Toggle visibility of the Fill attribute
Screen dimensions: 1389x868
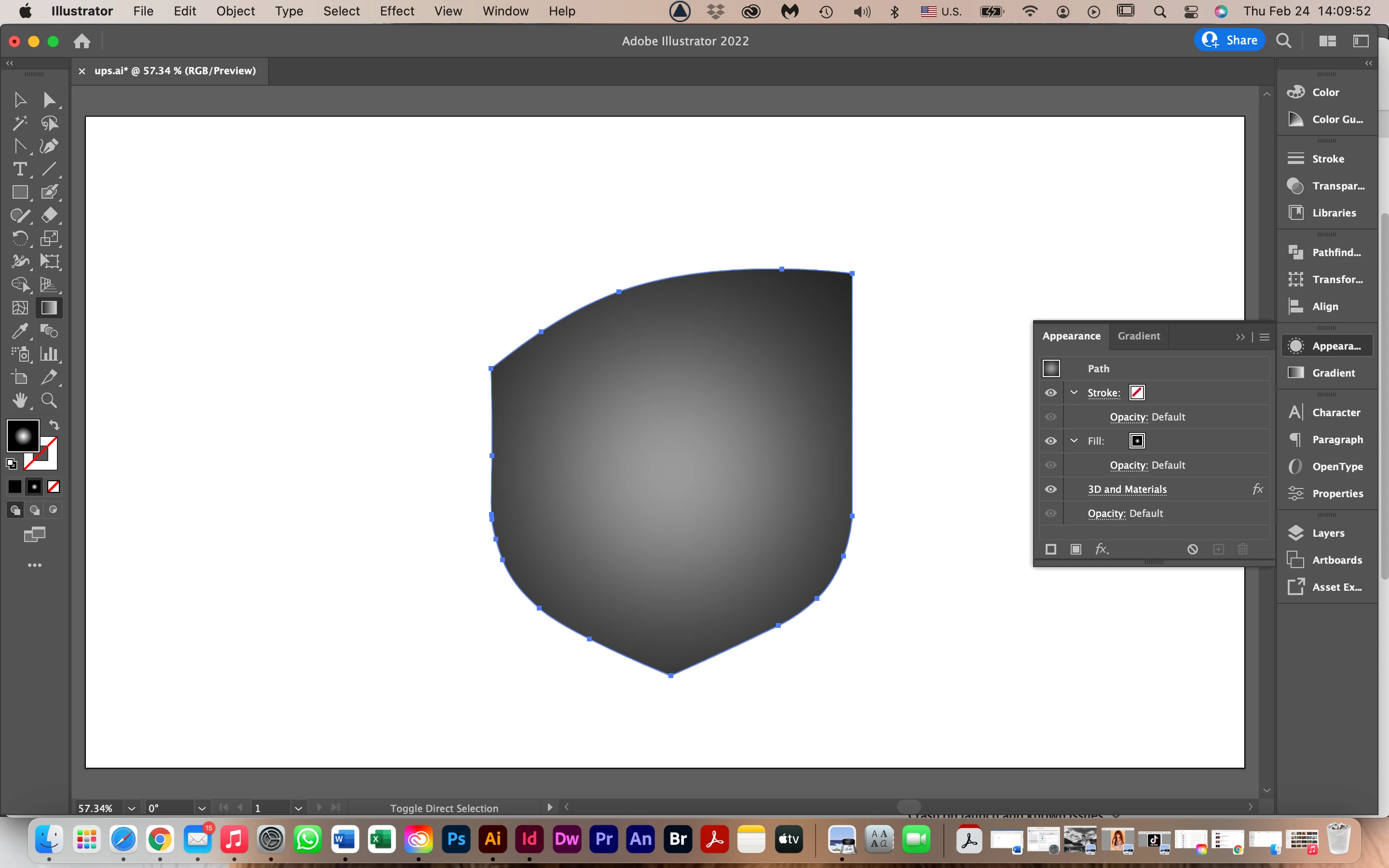[1050, 441]
